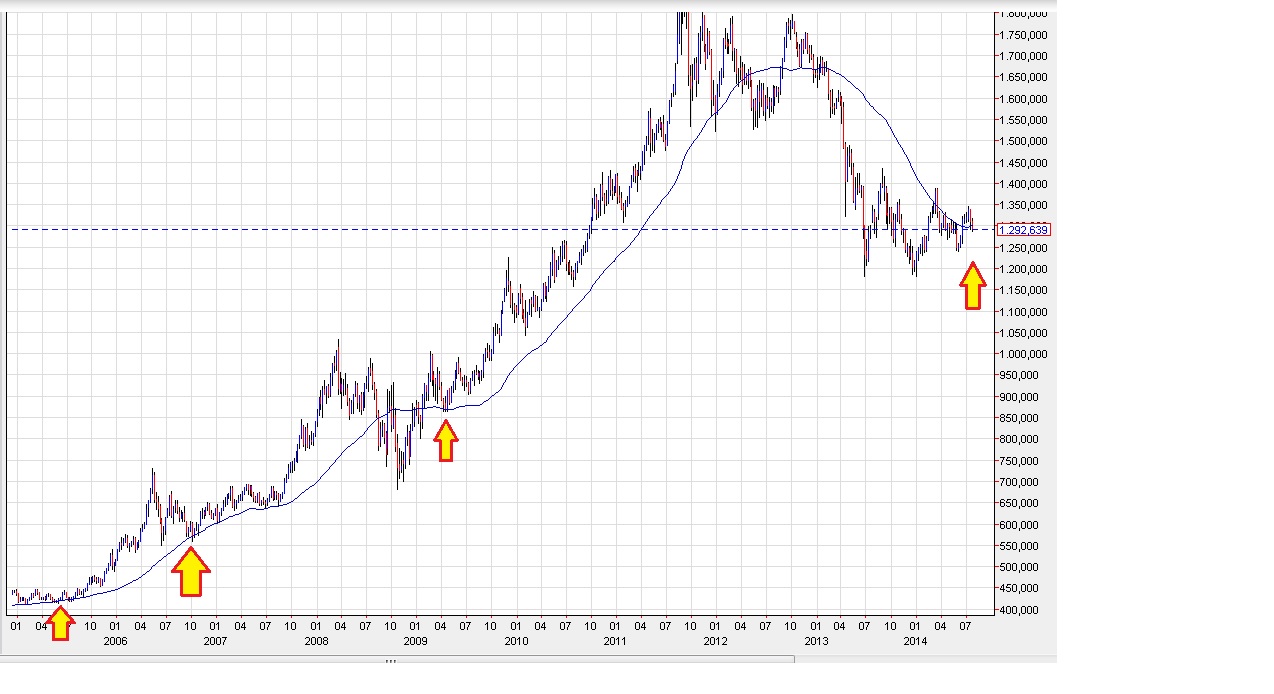Click the 2013 year label on time axis
This screenshot has height=694, width=1274.
(x=816, y=641)
